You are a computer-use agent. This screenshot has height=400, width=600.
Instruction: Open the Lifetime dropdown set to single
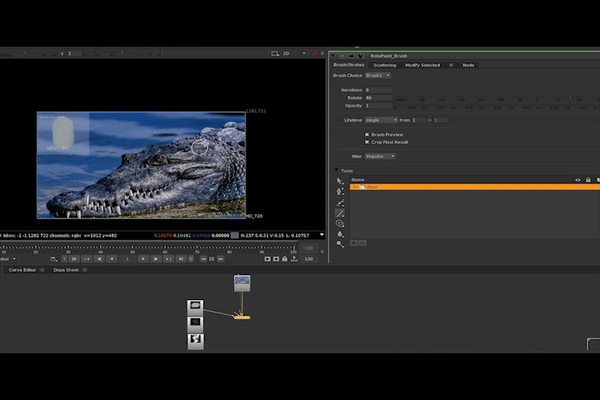tap(381, 120)
